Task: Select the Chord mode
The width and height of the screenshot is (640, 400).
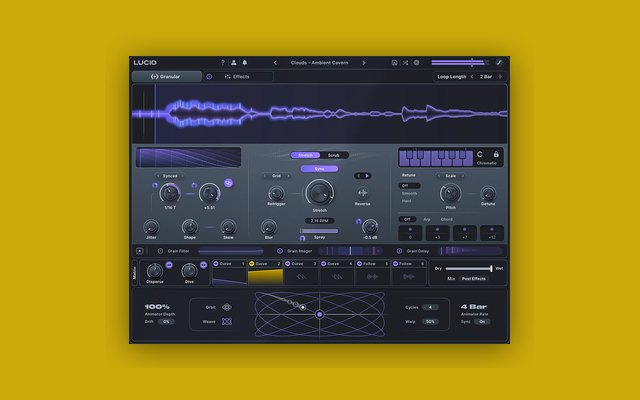Action: point(447,220)
